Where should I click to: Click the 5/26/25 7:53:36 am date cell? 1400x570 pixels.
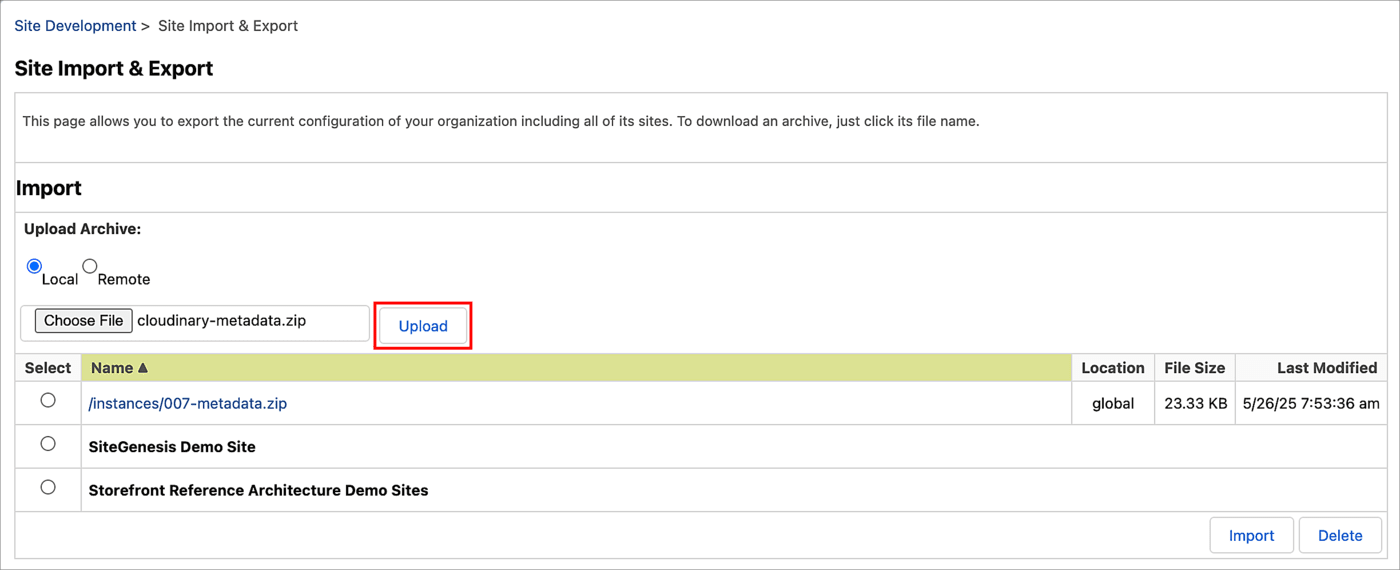point(1311,404)
